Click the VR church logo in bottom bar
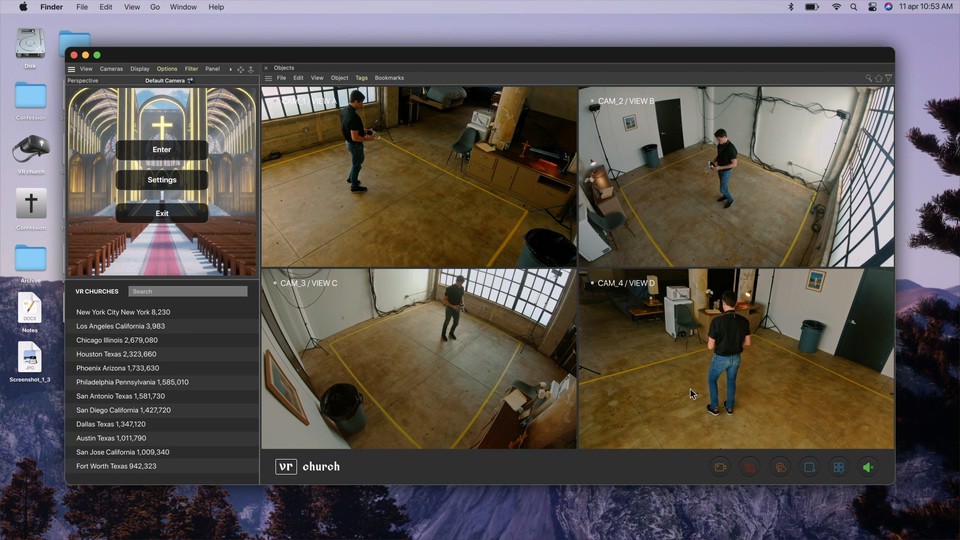960x540 pixels. coord(307,467)
